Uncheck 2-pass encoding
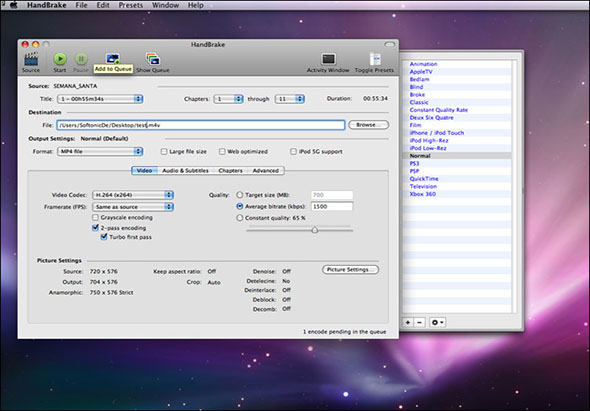Image resolution: width=590 pixels, height=411 pixels. pyautogui.click(x=95, y=228)
